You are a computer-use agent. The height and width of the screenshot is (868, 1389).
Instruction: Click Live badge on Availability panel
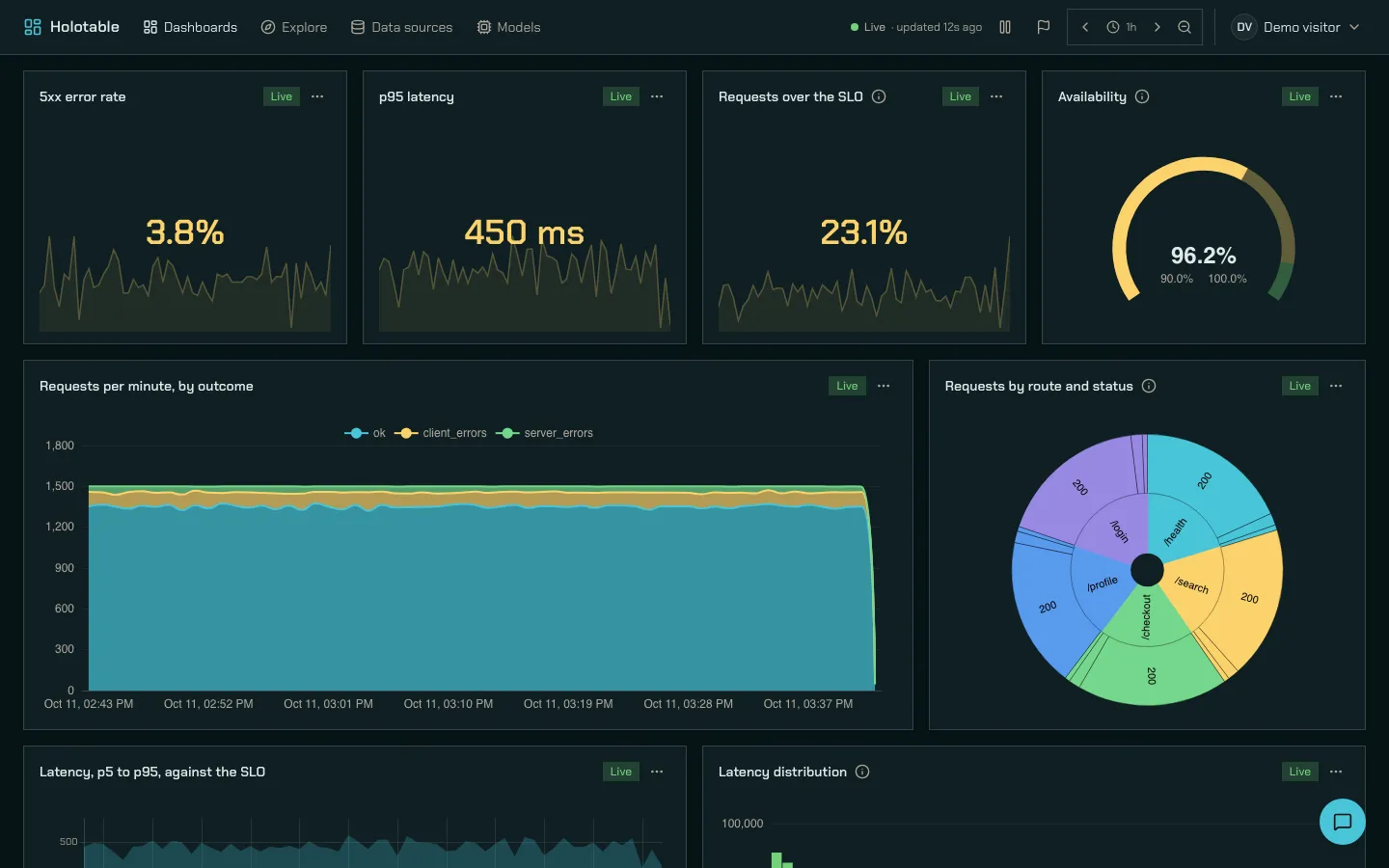point(1300,96)
